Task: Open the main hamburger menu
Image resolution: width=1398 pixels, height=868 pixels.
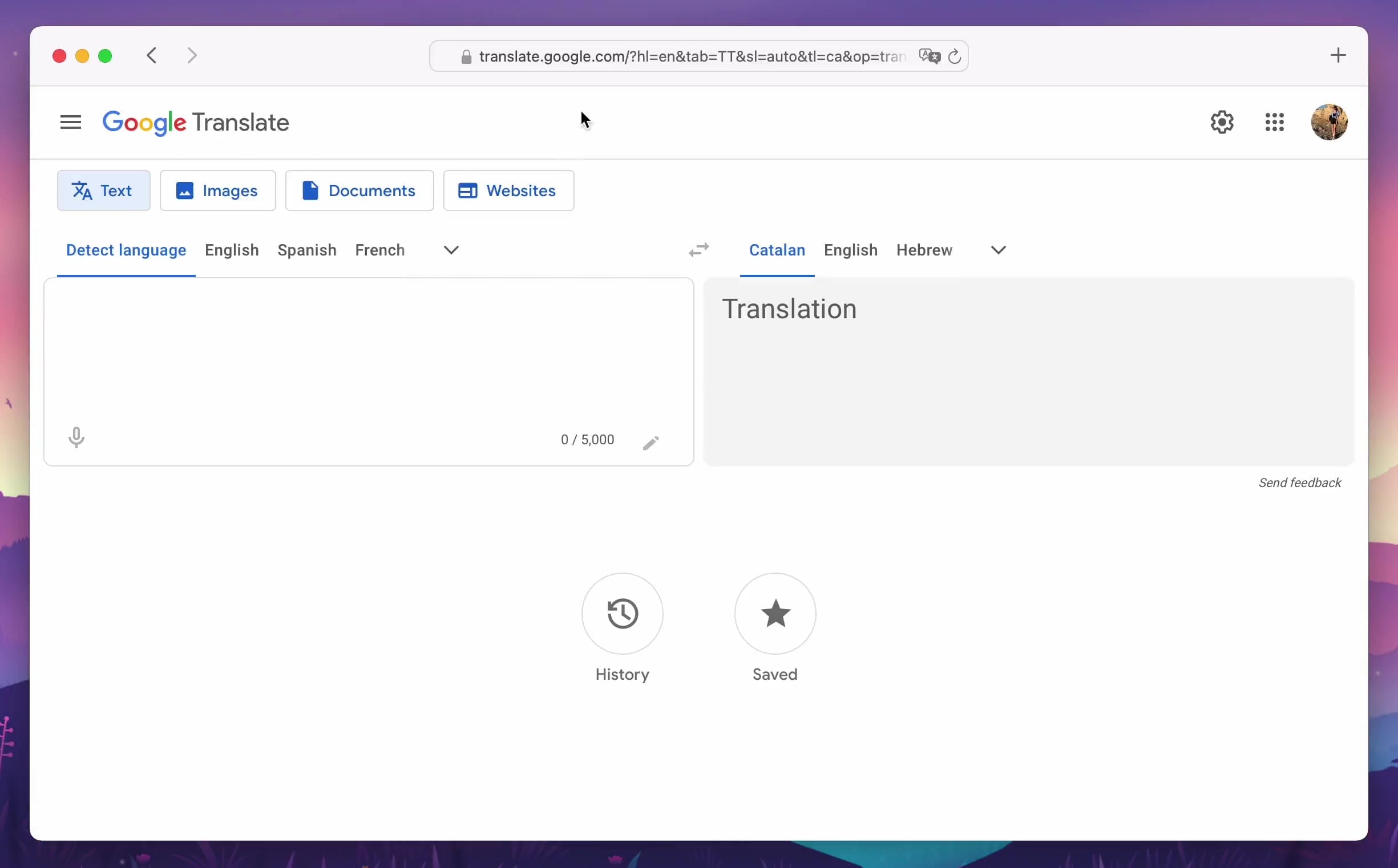Action: point(71,122)
